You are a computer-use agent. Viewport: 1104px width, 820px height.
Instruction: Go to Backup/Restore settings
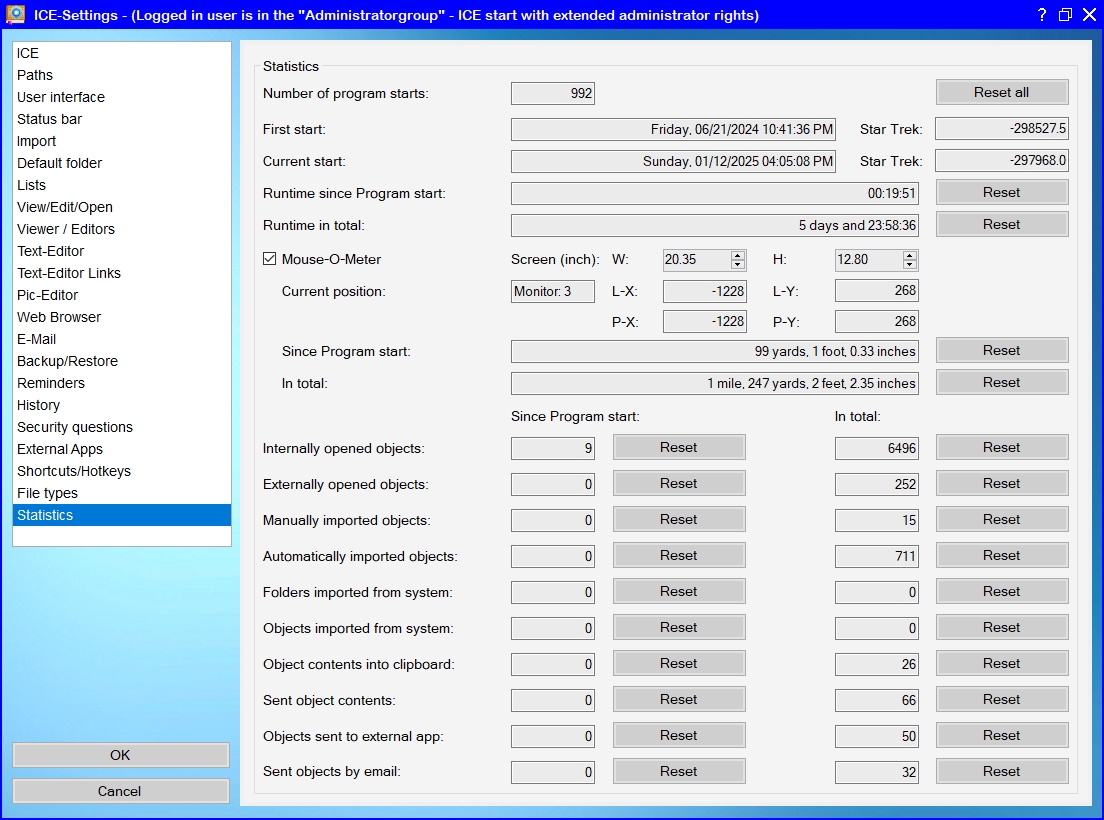(67, 361)
